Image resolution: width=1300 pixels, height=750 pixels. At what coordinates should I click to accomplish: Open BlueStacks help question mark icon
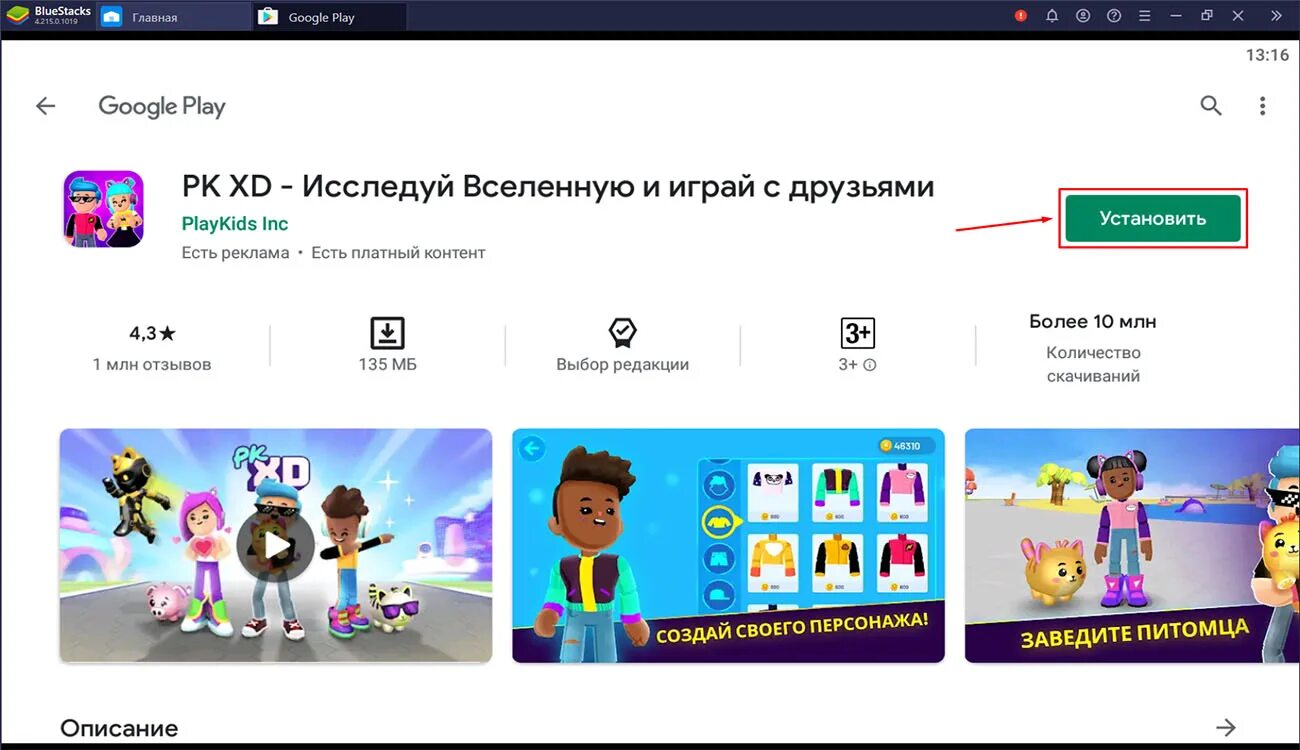coord(1114,16)
